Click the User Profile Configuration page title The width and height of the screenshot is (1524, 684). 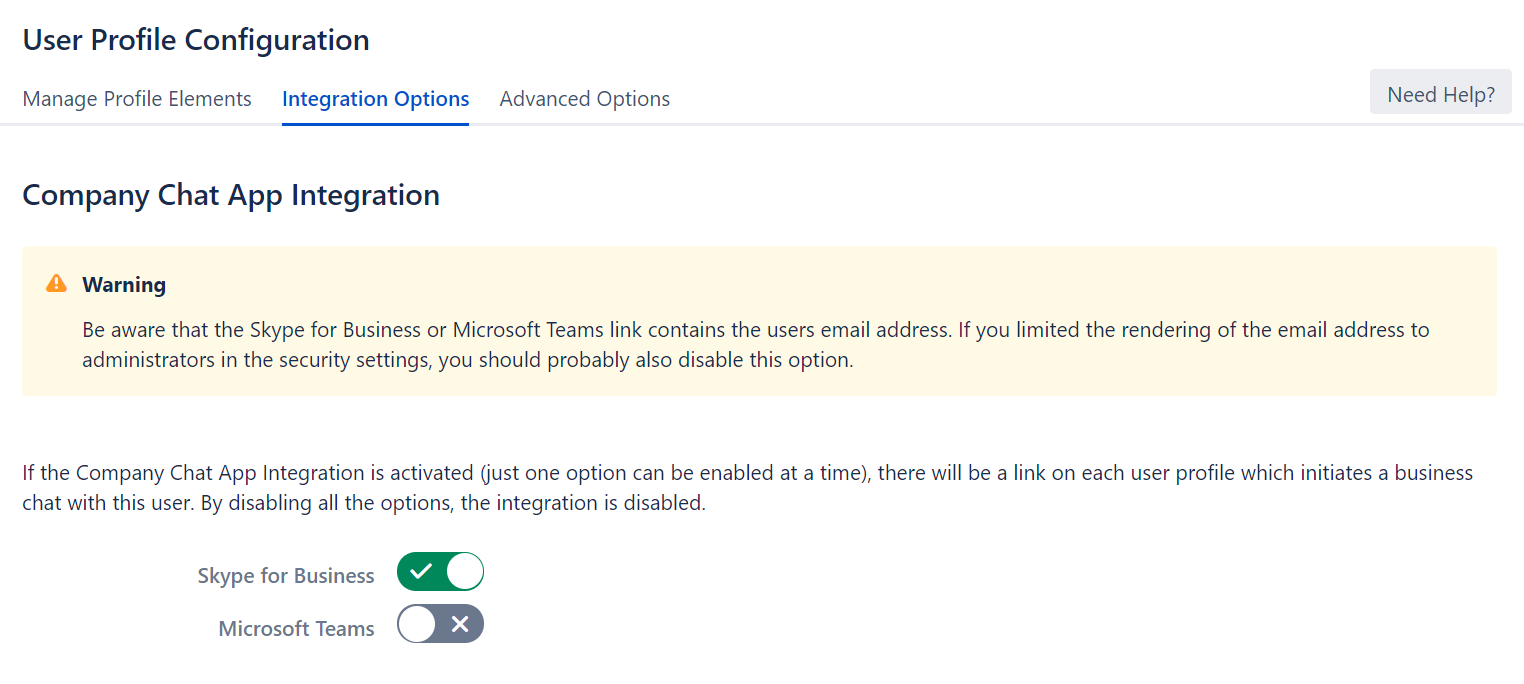pyautogui.click(x=196, y=40)
